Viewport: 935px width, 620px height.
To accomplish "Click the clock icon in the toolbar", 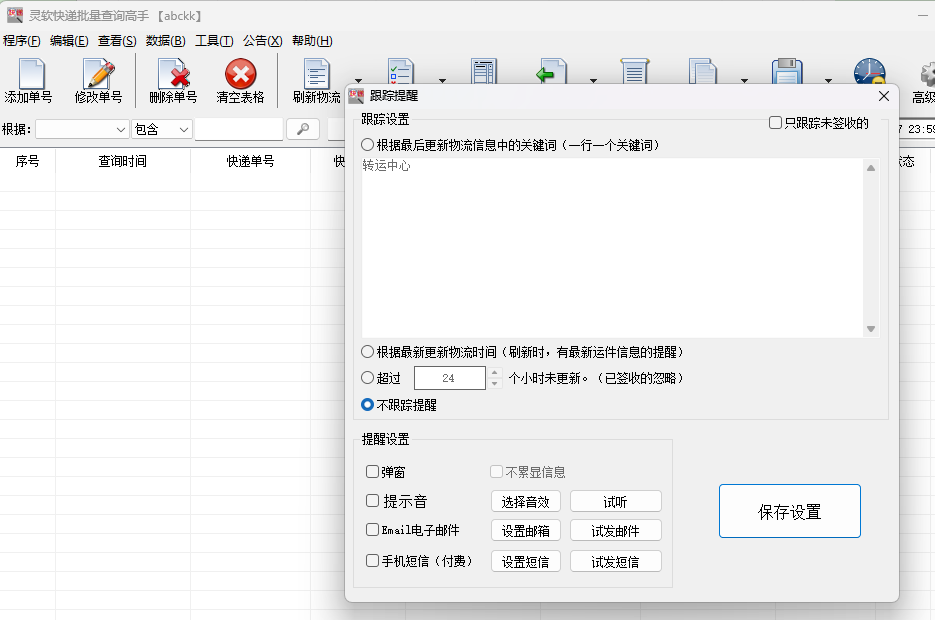I will [x=869, y=74].
